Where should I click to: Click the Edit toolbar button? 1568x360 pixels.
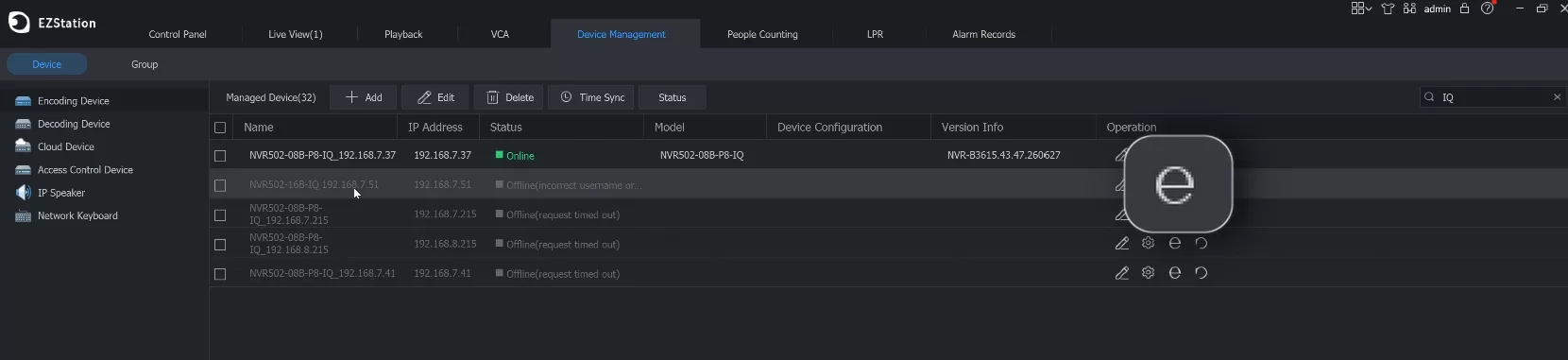pos(435,97)
